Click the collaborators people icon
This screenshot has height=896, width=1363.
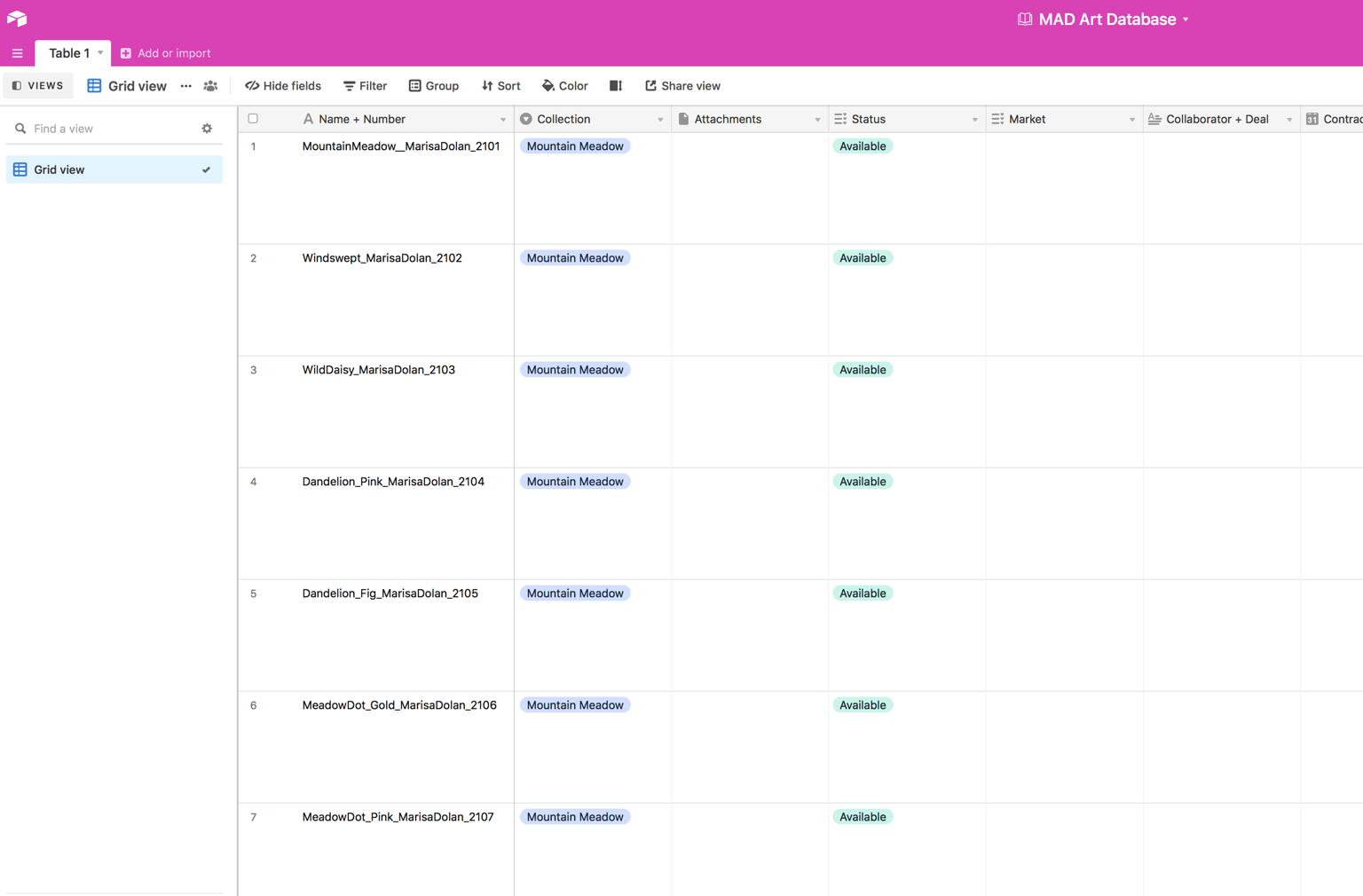click(x=210, y=86)
